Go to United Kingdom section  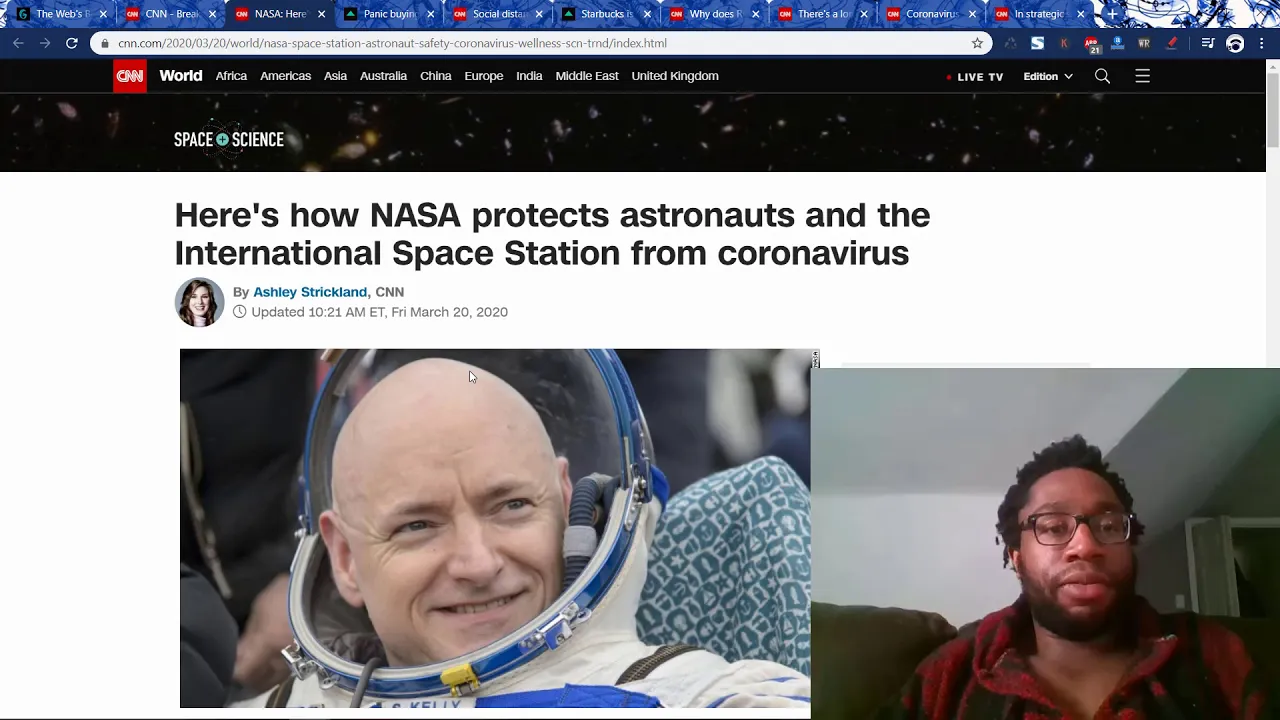coord(675,76)
